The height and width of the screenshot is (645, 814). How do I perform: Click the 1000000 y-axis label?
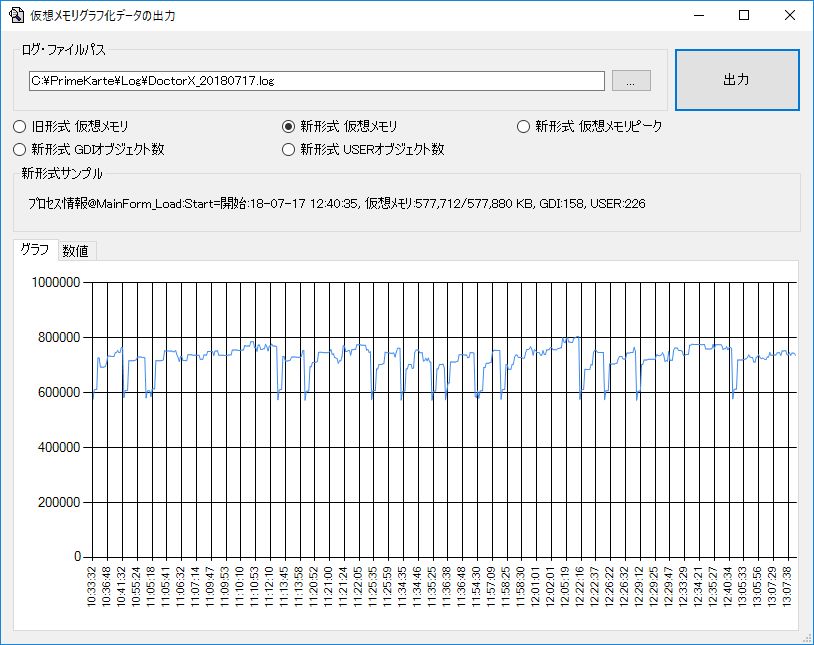56,283
